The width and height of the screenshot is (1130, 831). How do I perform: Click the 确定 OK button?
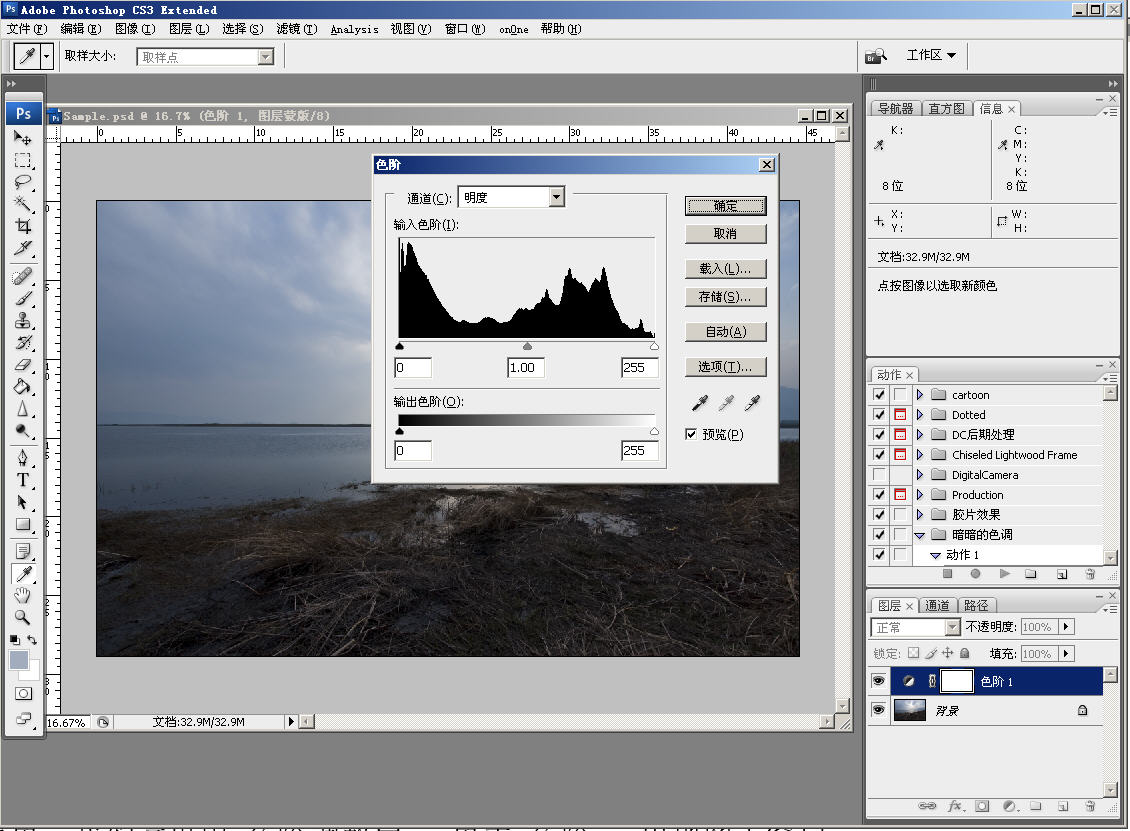click(x=725, y=206)
